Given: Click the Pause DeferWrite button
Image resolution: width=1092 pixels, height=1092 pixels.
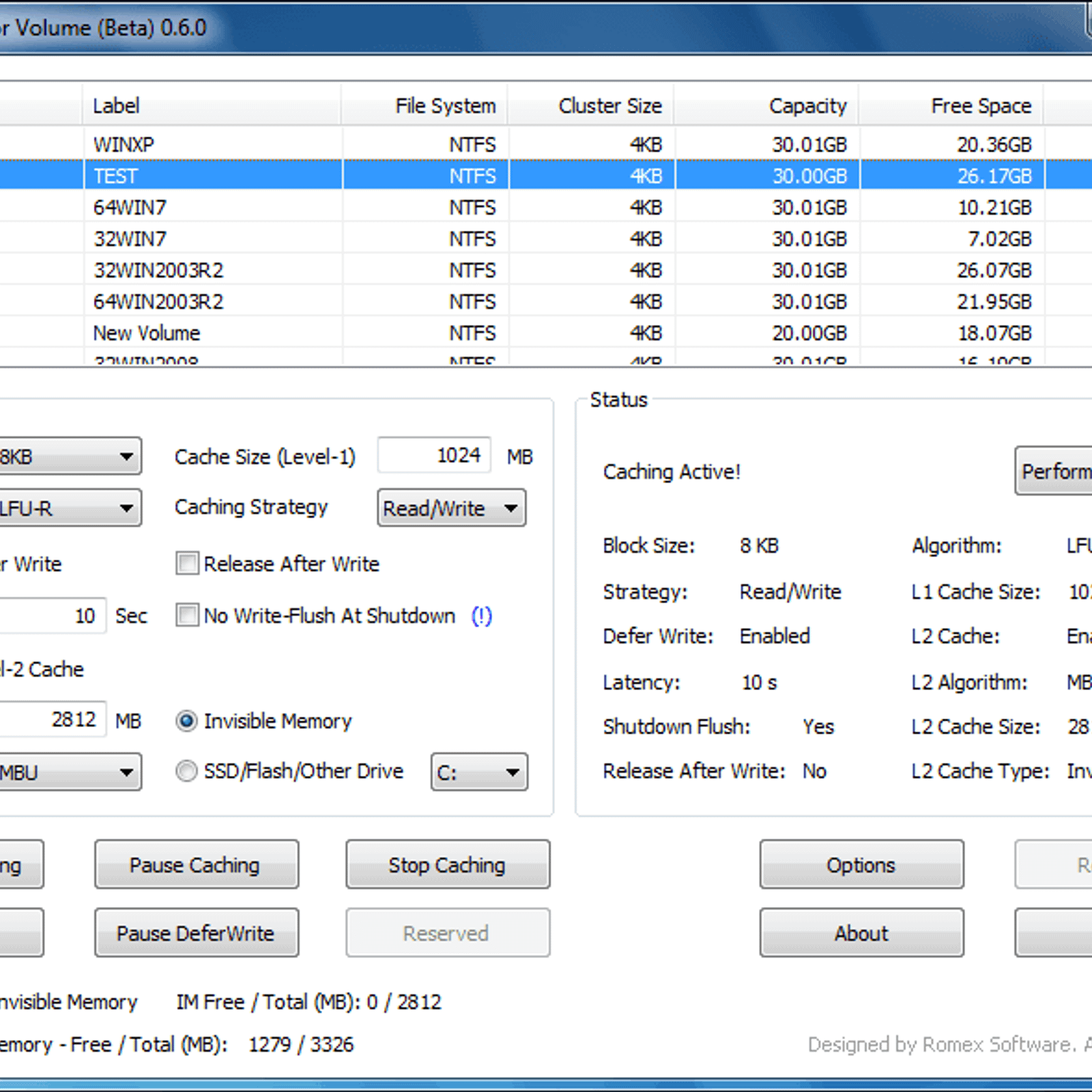Looking at the screenshot, I should (197, 932).
